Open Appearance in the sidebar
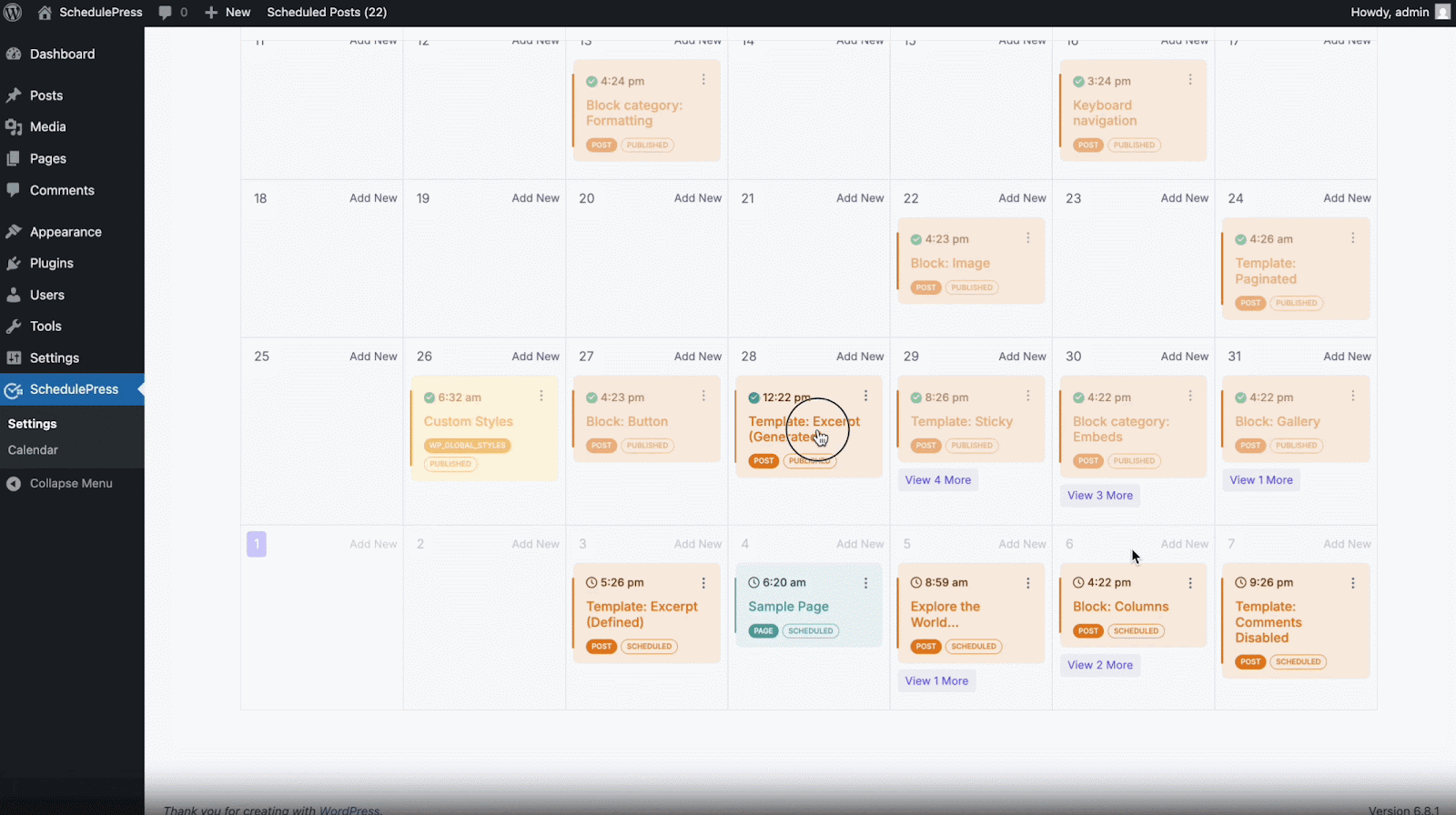The height and width of the screenshot is (815, 1456). coord(65,232)
